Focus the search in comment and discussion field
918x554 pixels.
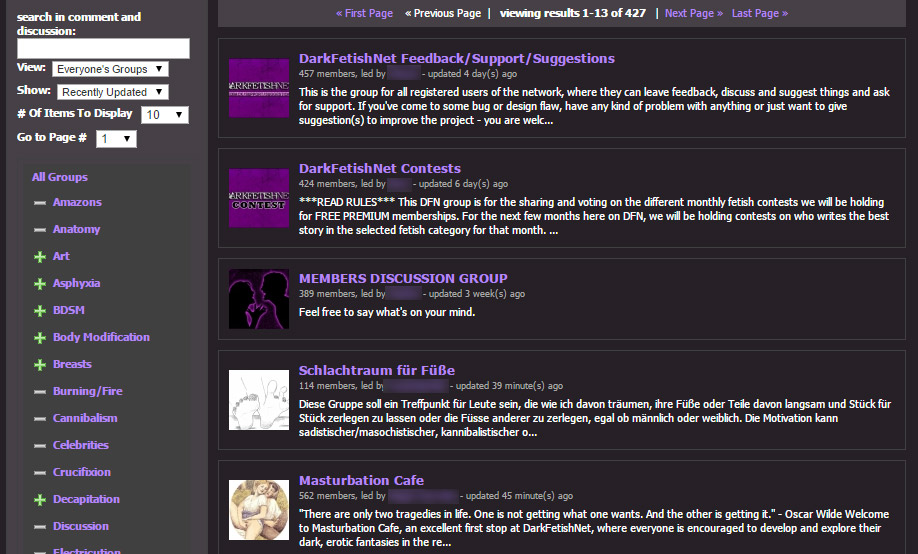103,49
